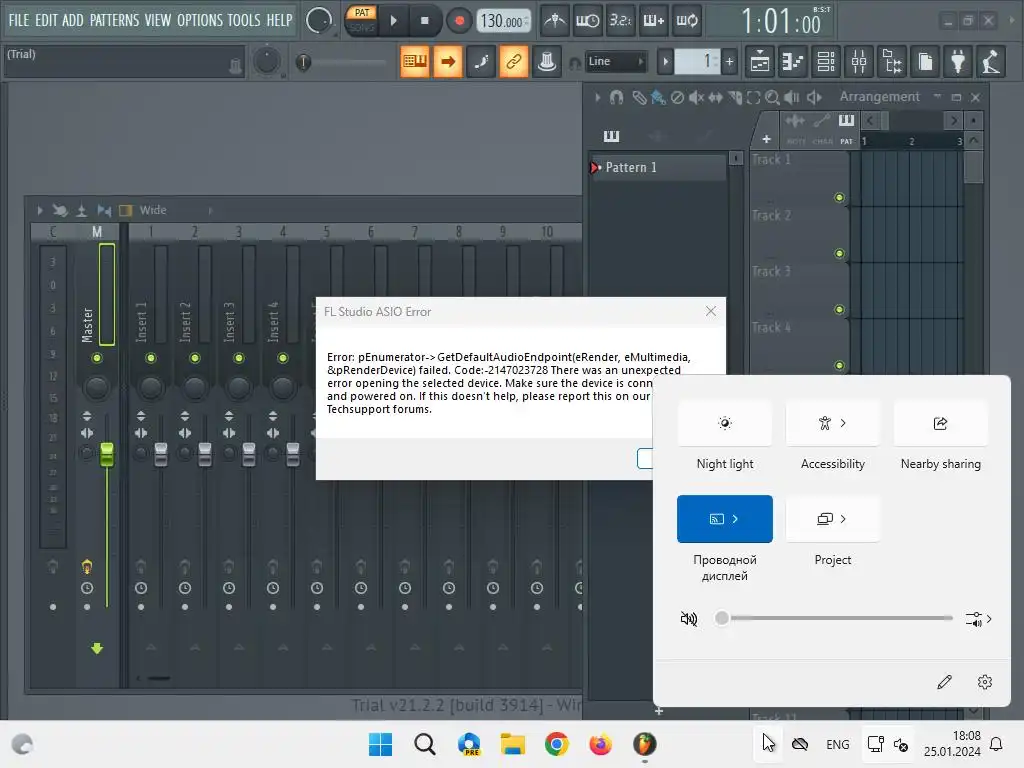This screenshot has height=768, width=1024.
Task: Open the Piano roll from the toolbar
Action: (793, 62)
